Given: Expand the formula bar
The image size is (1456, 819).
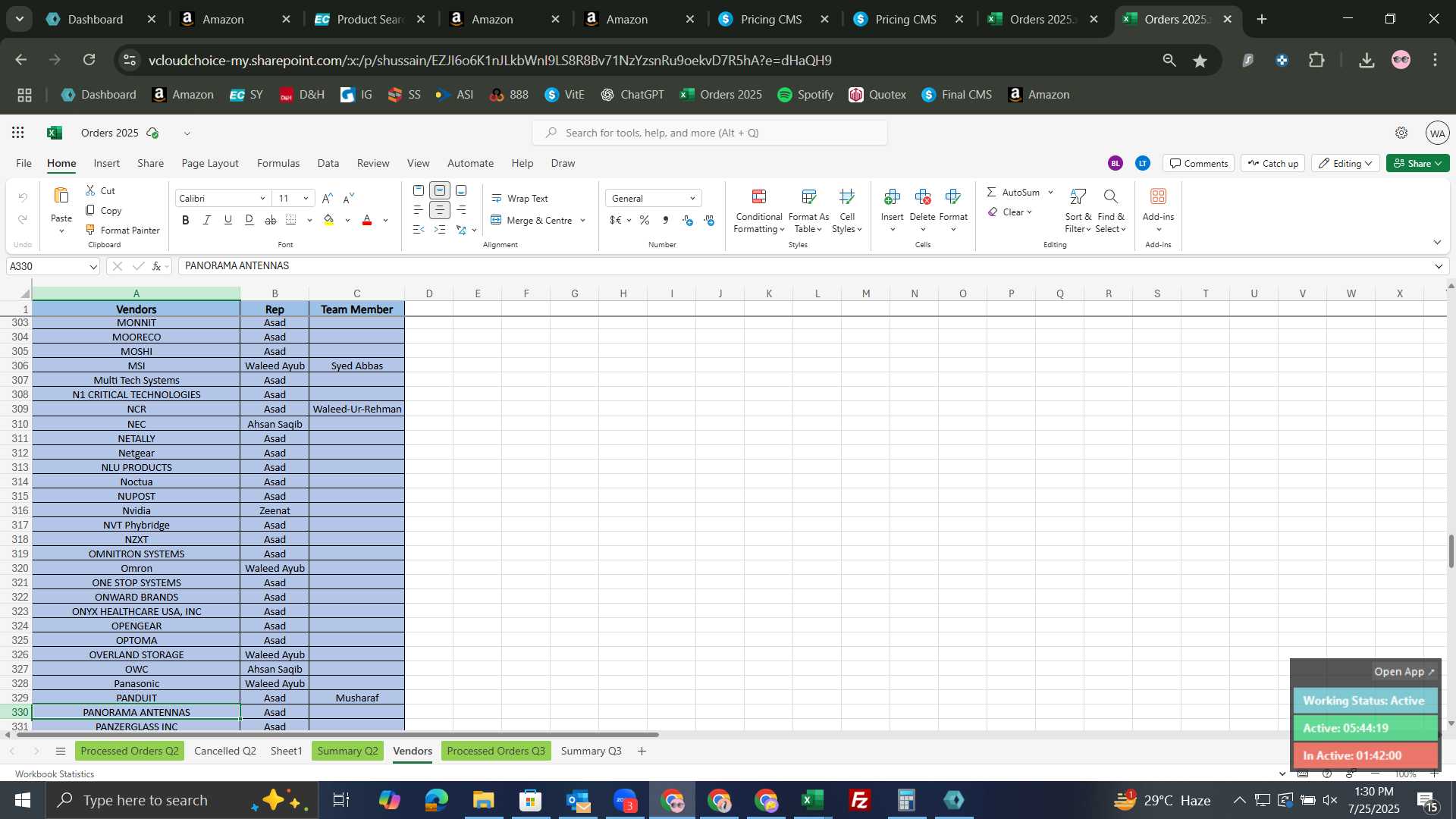Looking at the screenshot, I should coord(1439,266).
